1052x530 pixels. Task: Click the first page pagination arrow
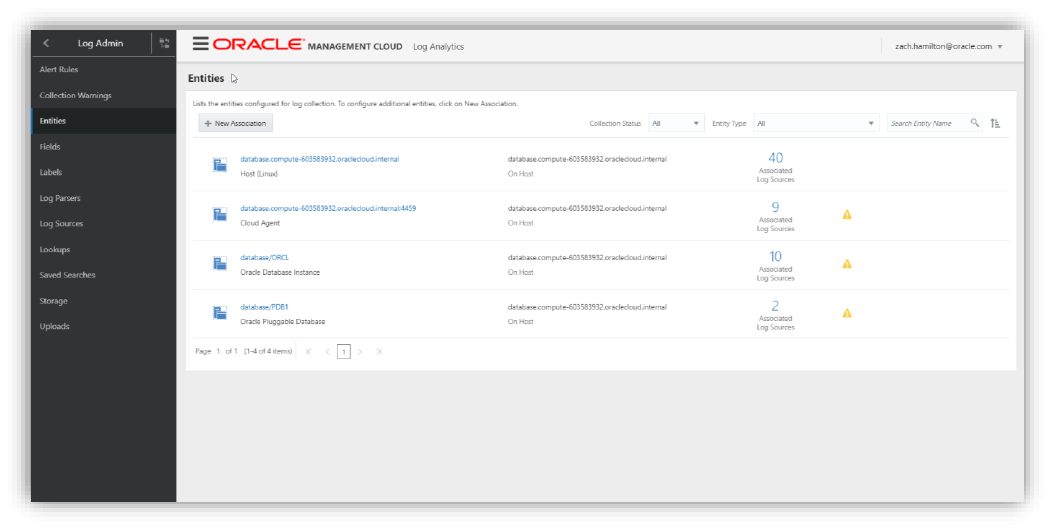[309, 352]
